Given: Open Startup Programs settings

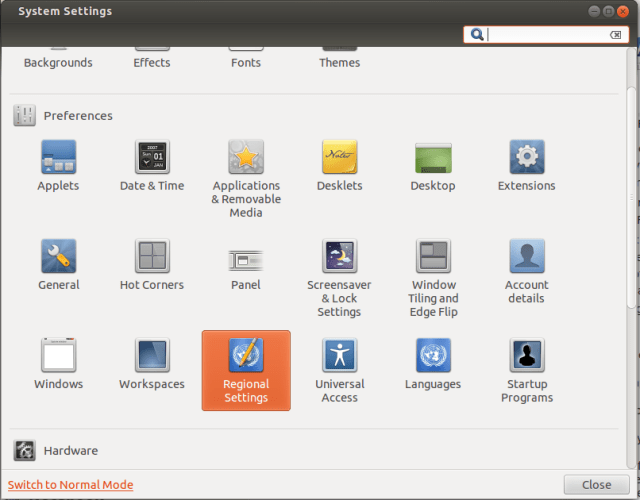Looking at the screenshot, I should pos(526,356).
